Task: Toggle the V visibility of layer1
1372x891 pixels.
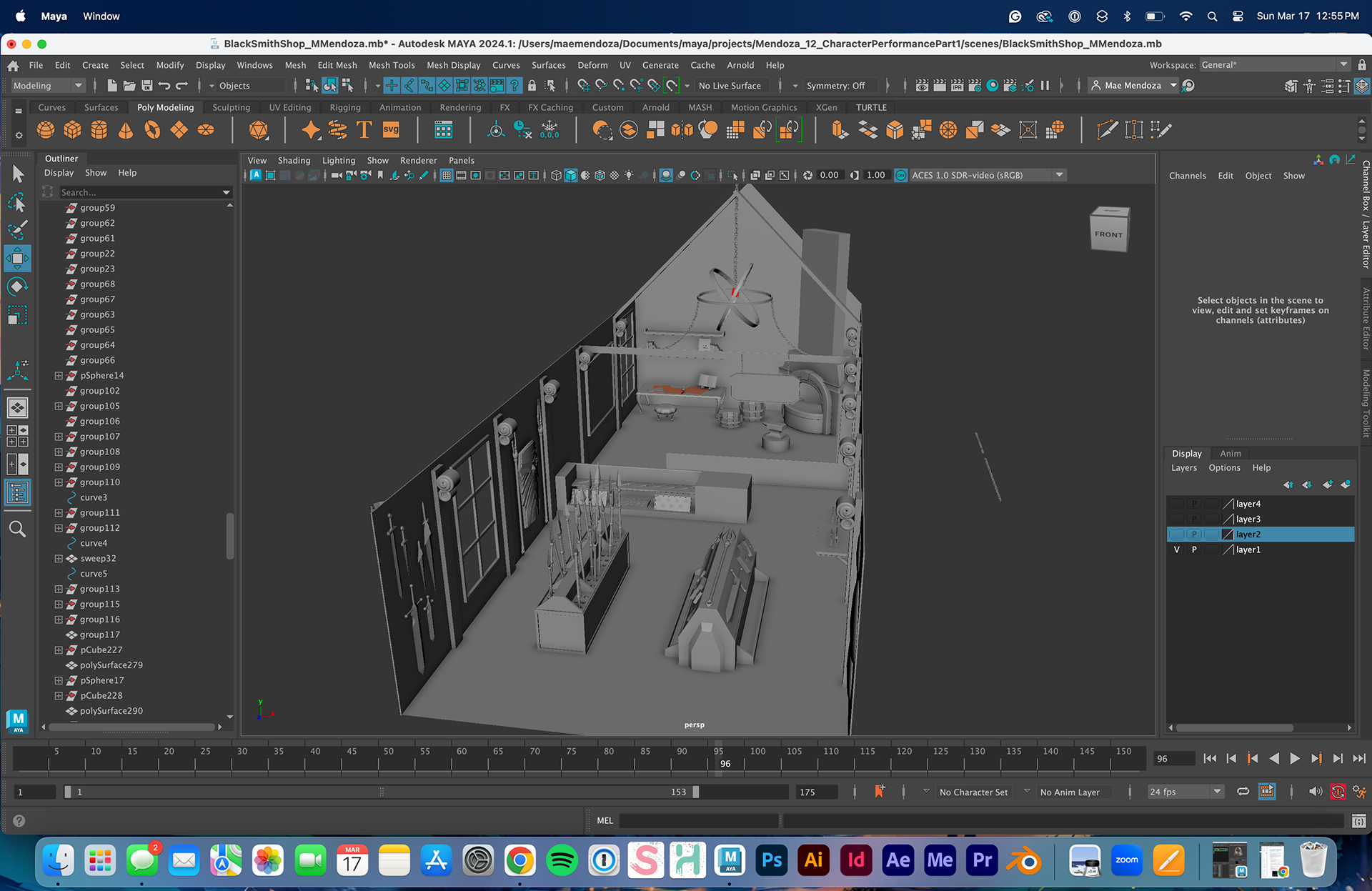Action: coord(1176,549)
